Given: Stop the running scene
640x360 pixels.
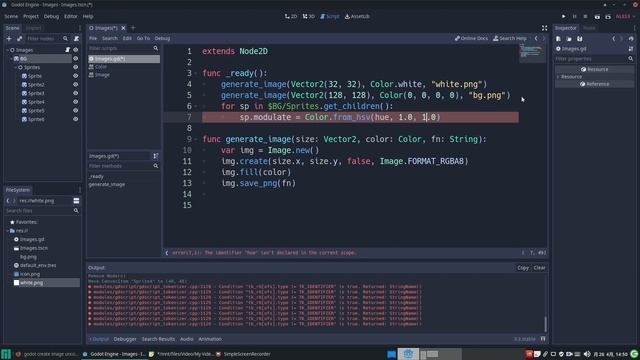Looking at the screenshot, I should pos(585,16).
